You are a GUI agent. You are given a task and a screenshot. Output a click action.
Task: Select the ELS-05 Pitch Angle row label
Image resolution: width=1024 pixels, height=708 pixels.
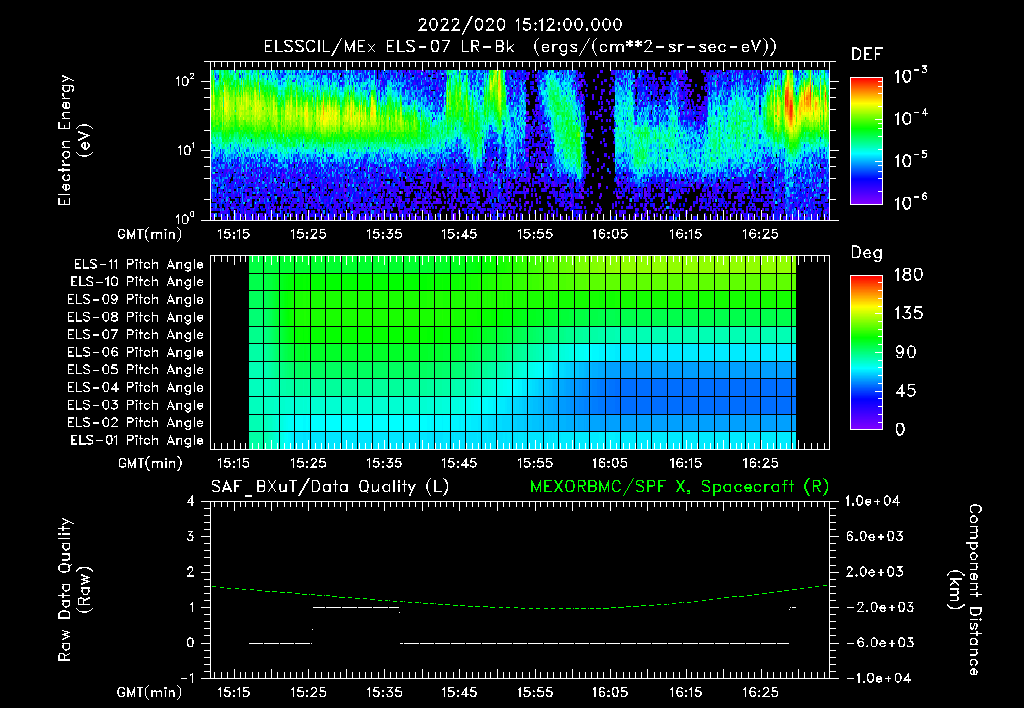click(x=136, y=370)
